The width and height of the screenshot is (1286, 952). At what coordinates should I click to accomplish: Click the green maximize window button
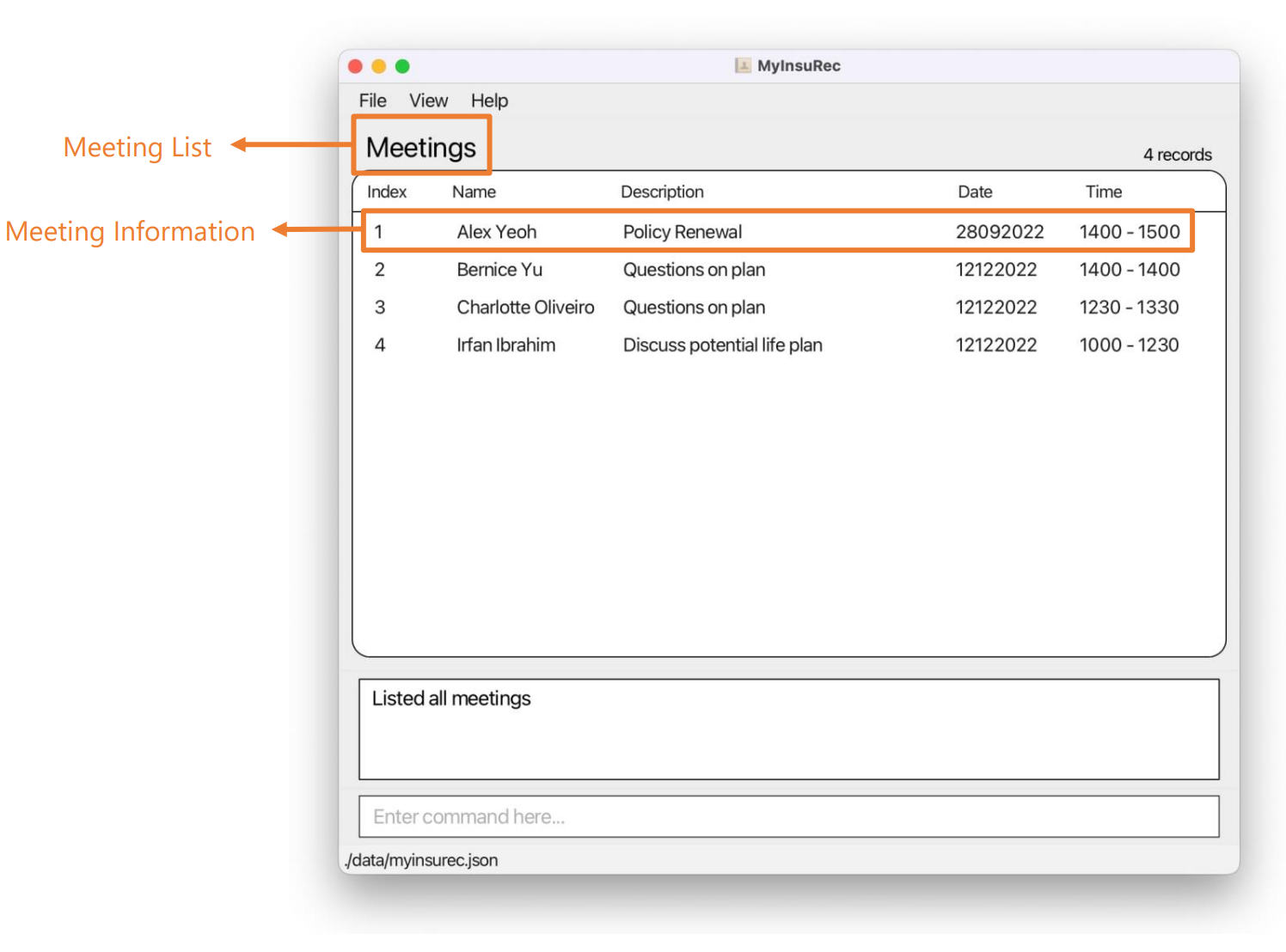[x=402, y=66]
